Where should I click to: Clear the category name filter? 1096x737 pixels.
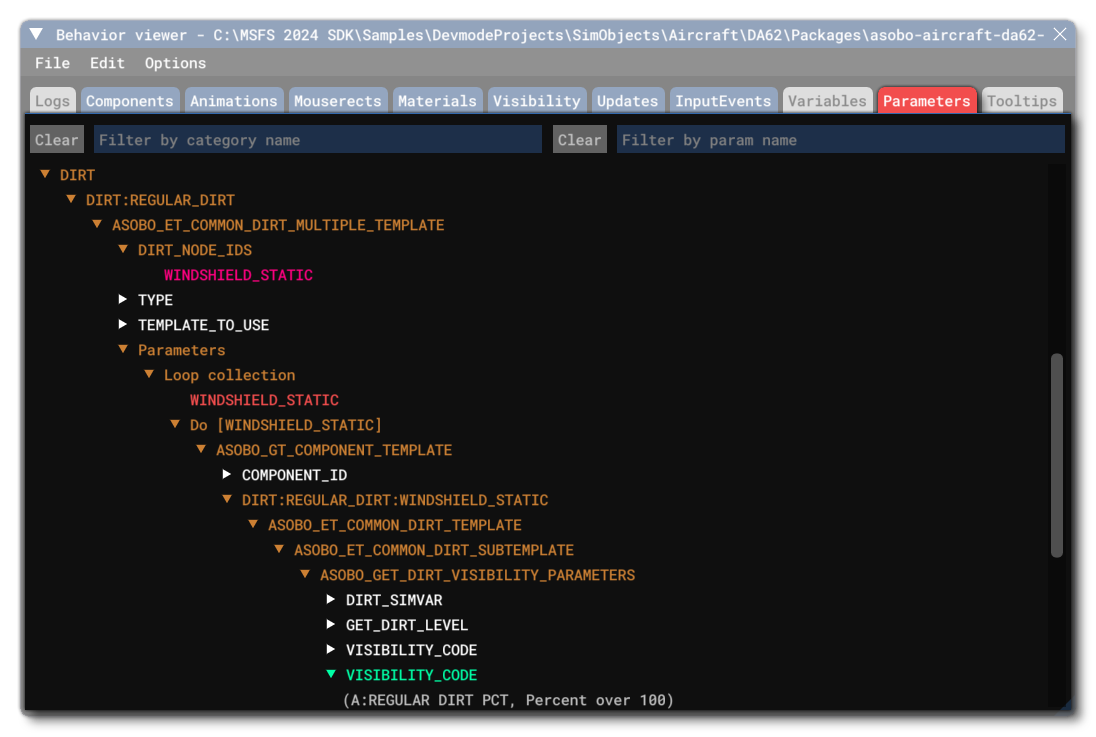[x=57, y=140]
